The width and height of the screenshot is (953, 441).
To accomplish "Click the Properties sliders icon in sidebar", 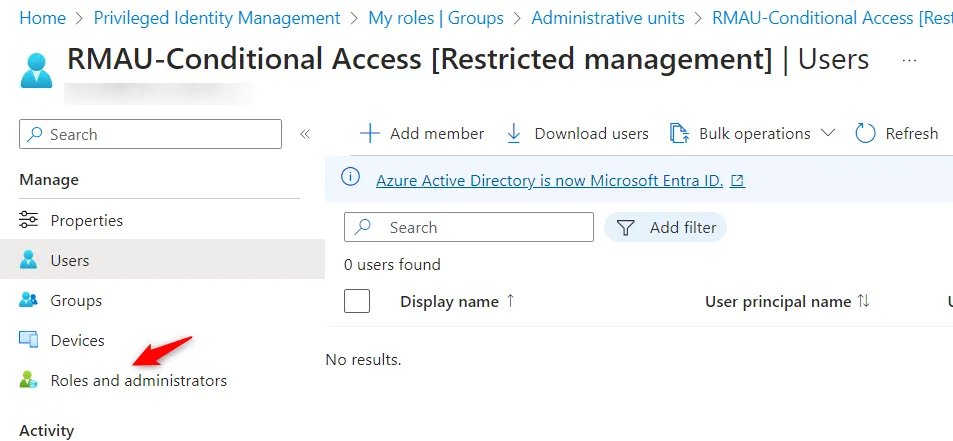I will 29,221.
